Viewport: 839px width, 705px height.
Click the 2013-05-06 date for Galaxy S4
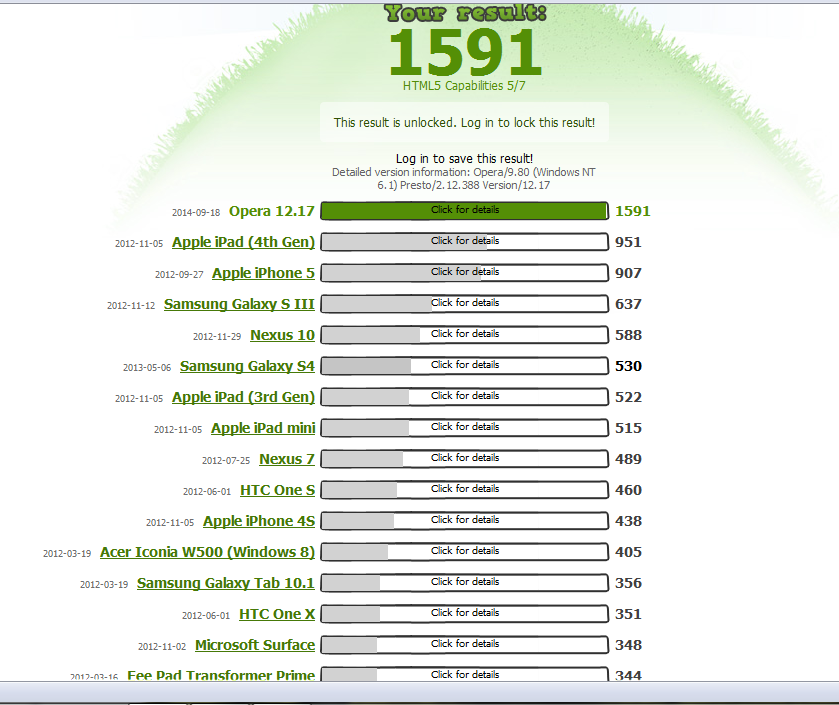147,367
